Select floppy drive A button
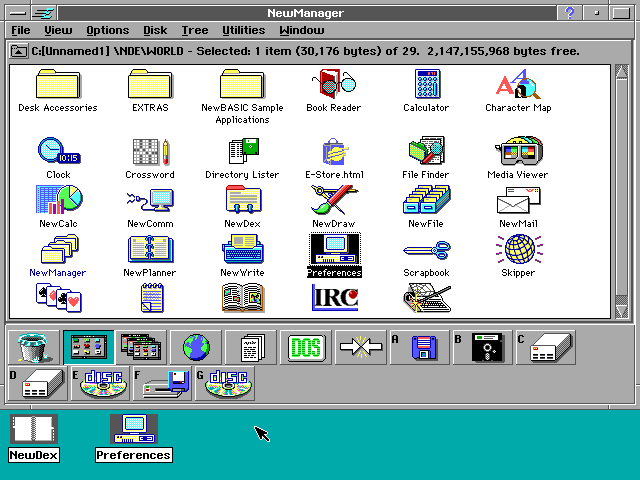Image resolution: width=640 pixels, height=480 pixels. (x=420, y=347)
